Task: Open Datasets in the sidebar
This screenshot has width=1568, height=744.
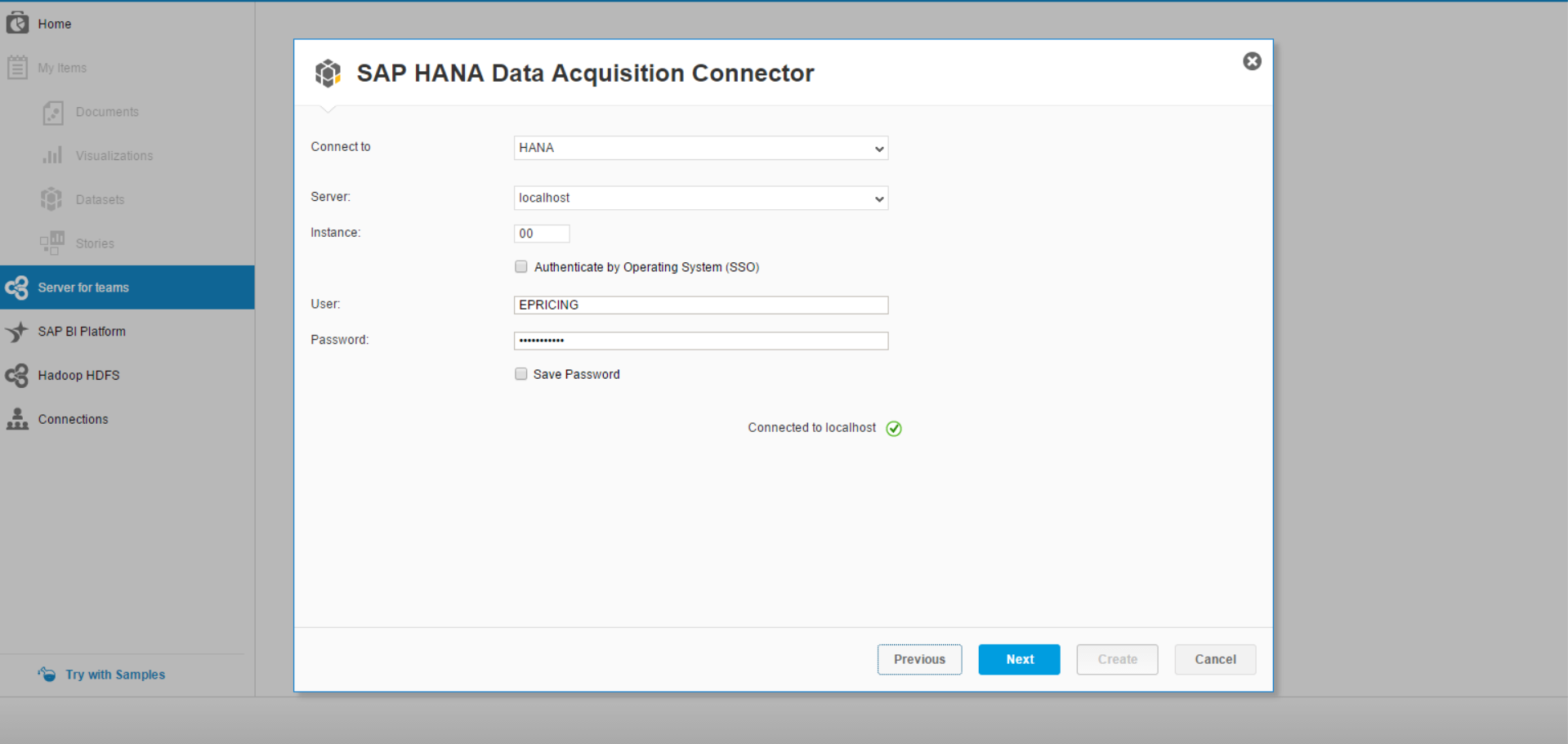Action: (100, 199)
